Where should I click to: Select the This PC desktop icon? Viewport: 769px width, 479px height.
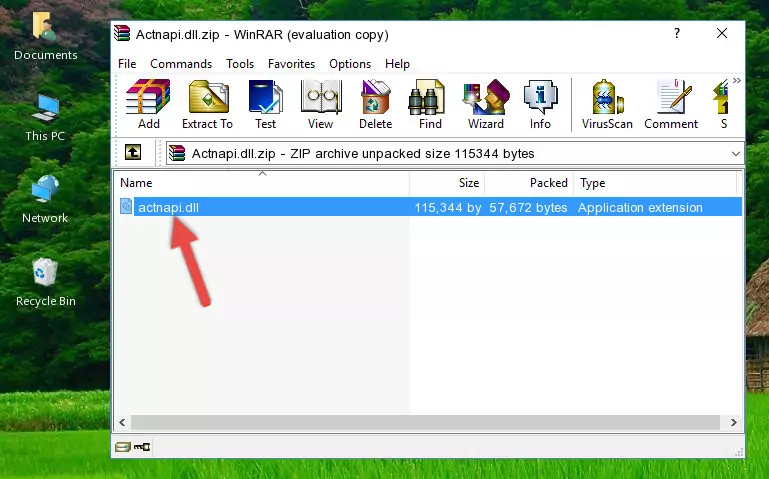click(x=45, y=118)
